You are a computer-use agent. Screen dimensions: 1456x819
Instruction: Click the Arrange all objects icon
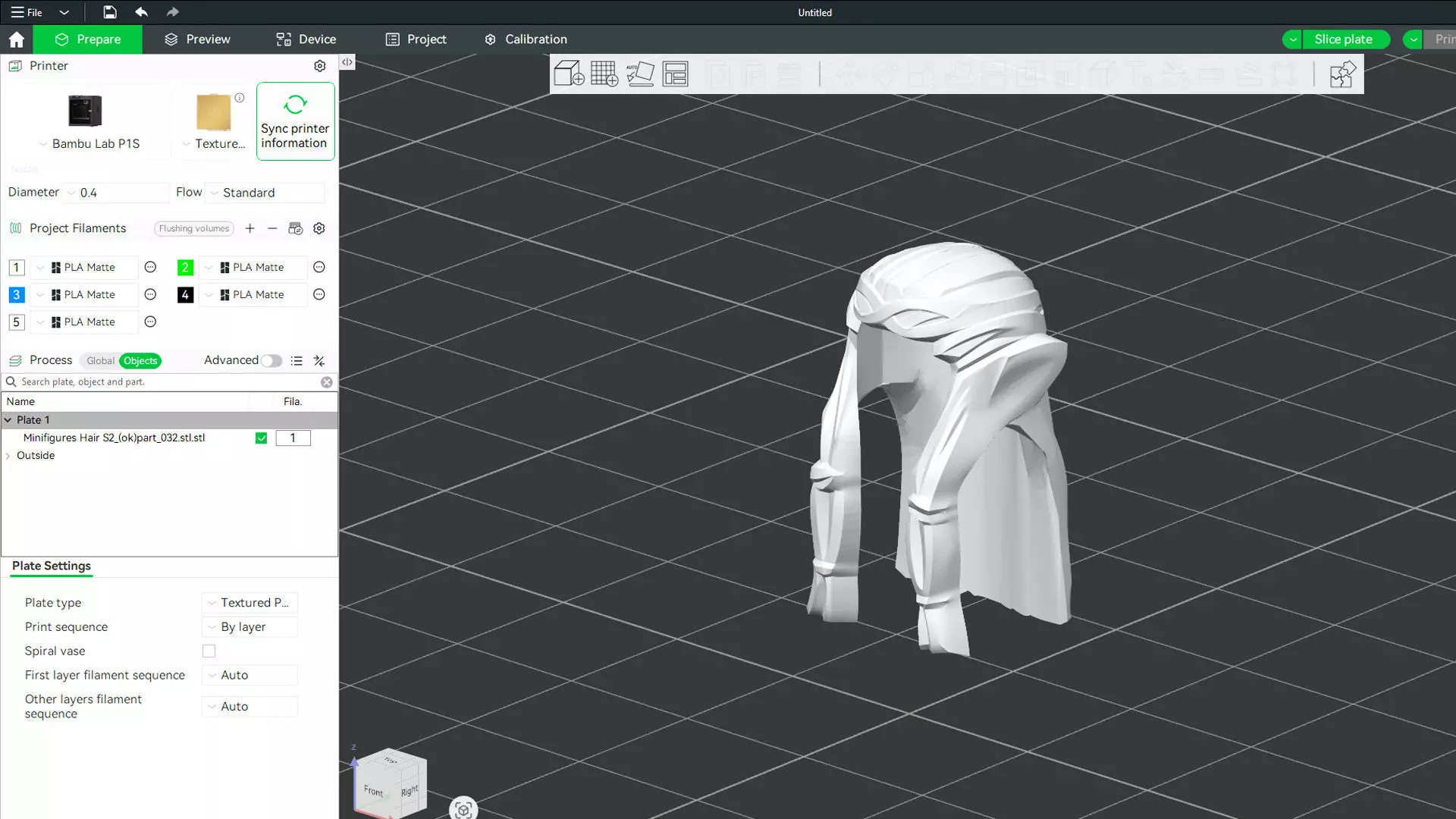[x=675, y=74]
